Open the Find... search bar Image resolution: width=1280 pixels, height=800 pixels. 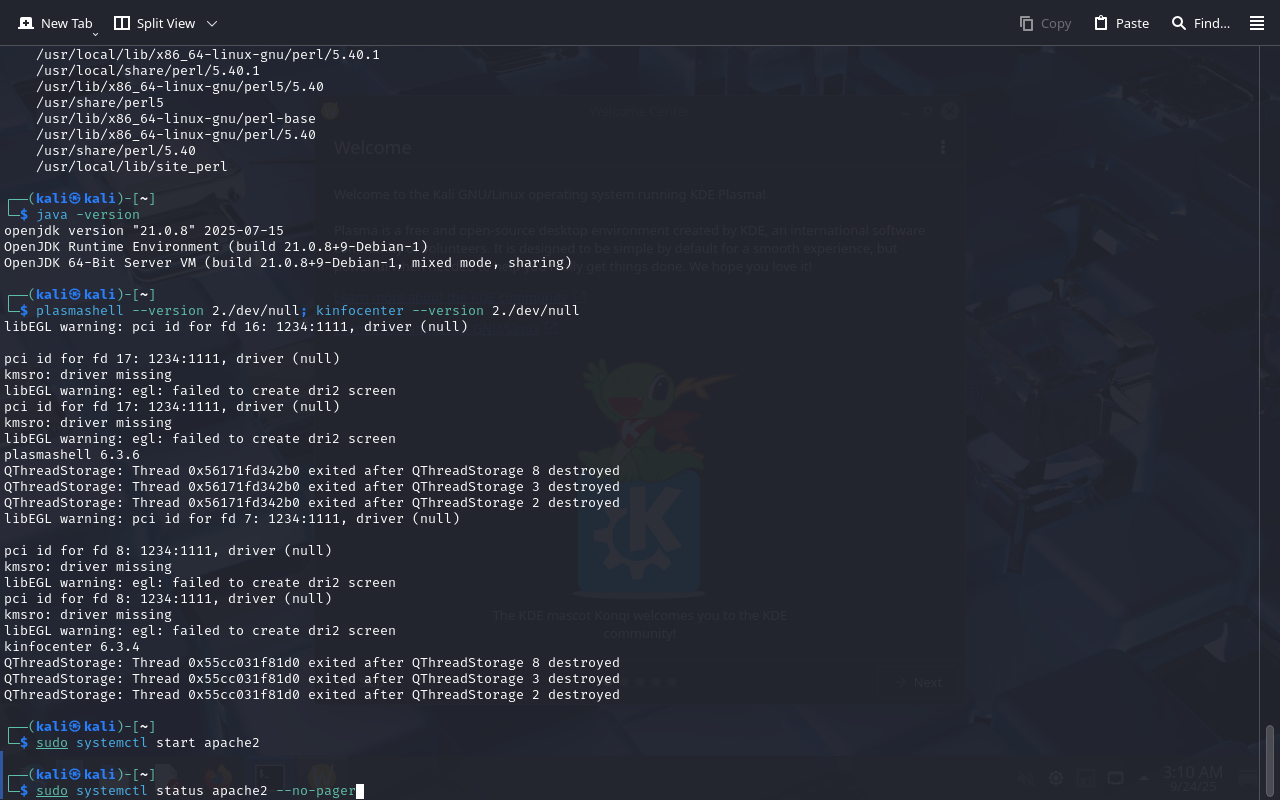(x=1200, y=23)
